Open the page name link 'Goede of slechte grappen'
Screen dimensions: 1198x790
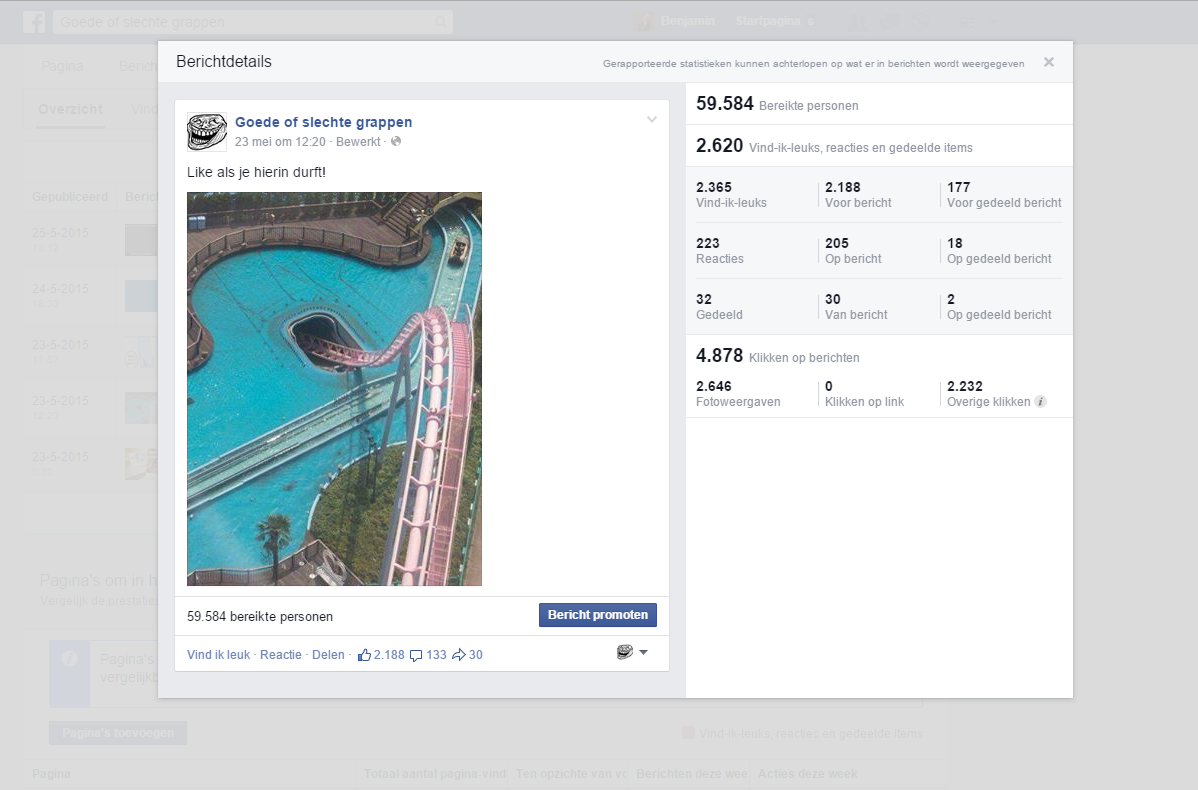tap(323, 122)
